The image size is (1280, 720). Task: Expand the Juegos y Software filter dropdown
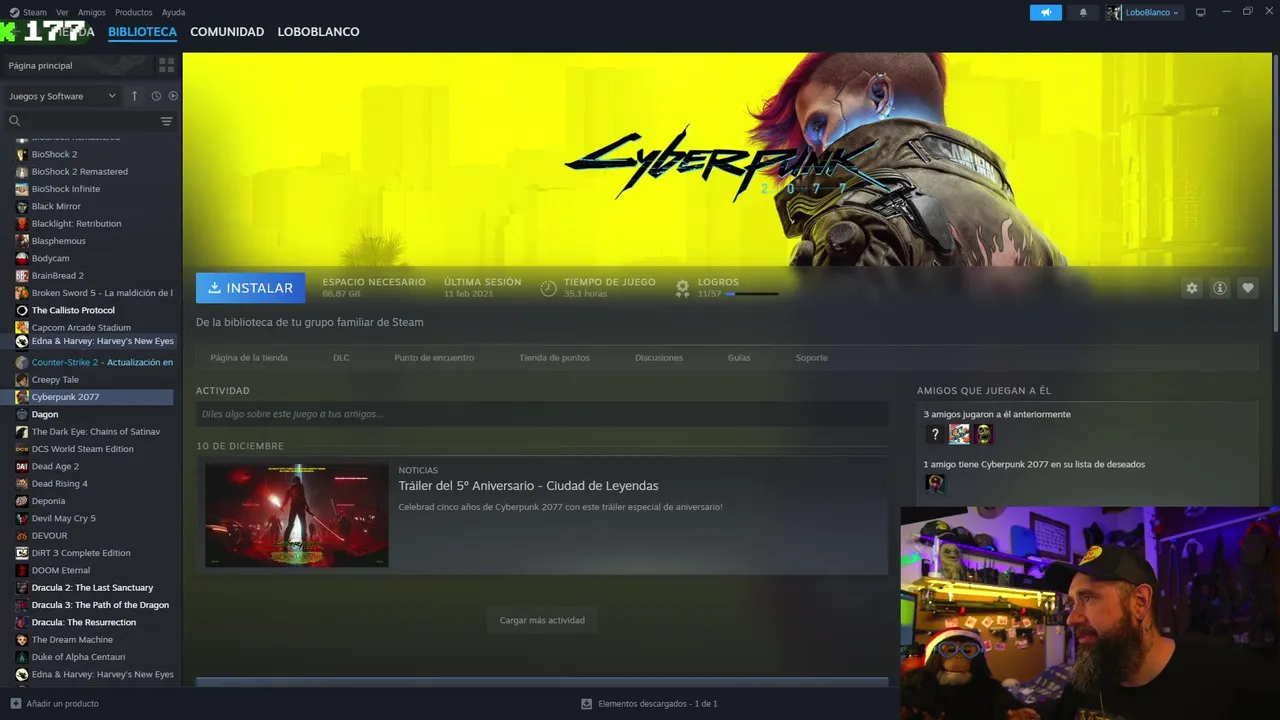point(62,96)
